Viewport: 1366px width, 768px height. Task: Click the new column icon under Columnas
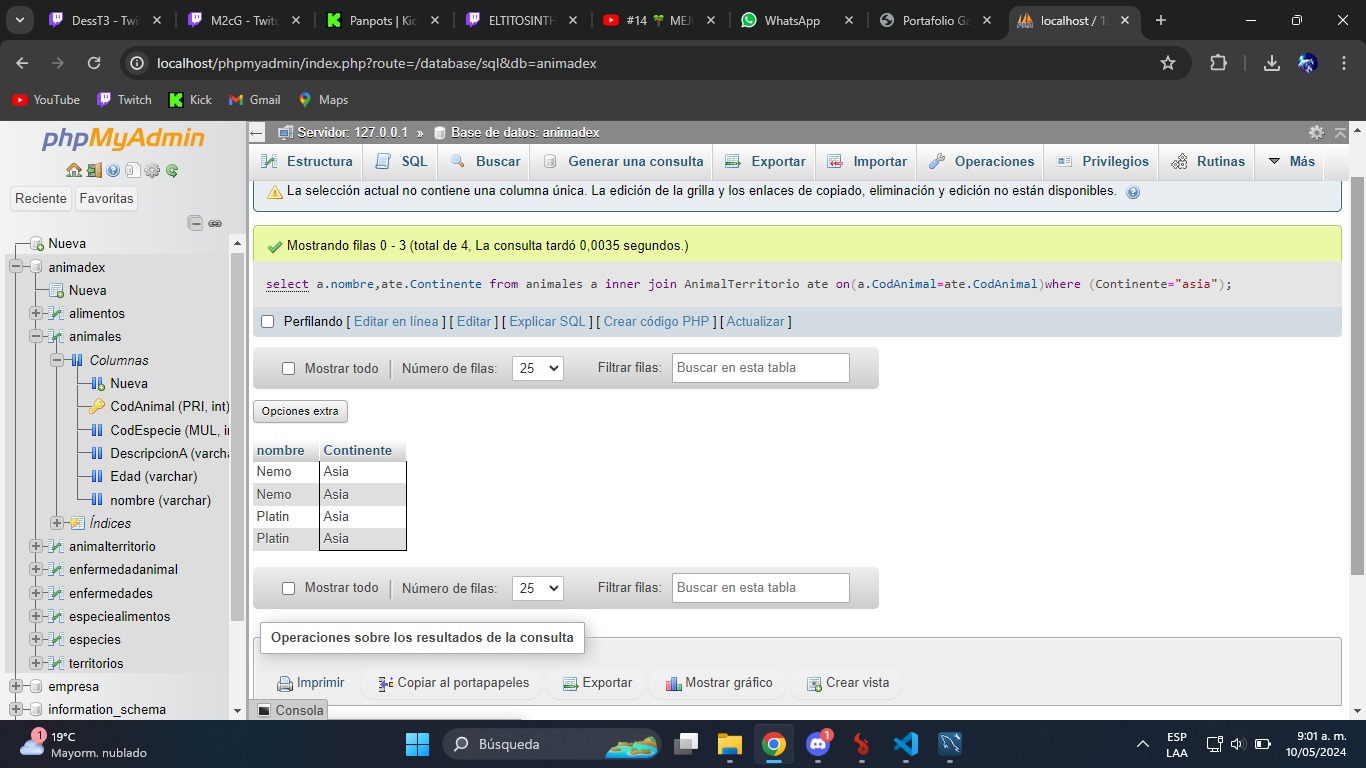pos(98,383)
